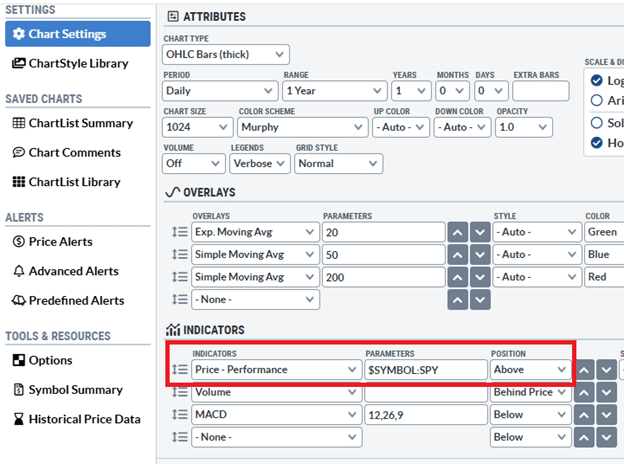Click the Chart Settings gear icon
The width and height of the screenshot is (624, 464).
[18, 34]
